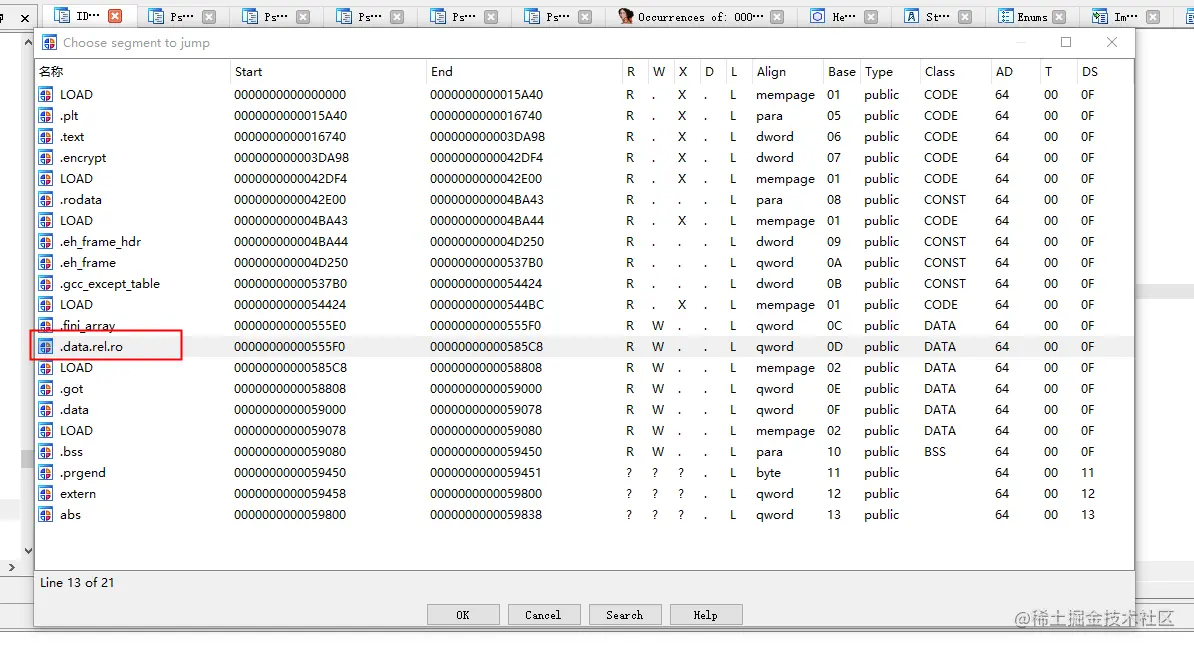
Task: Click the right scroll arrow at bottom left
Action: pyautogui.click(x=11, y=567)
